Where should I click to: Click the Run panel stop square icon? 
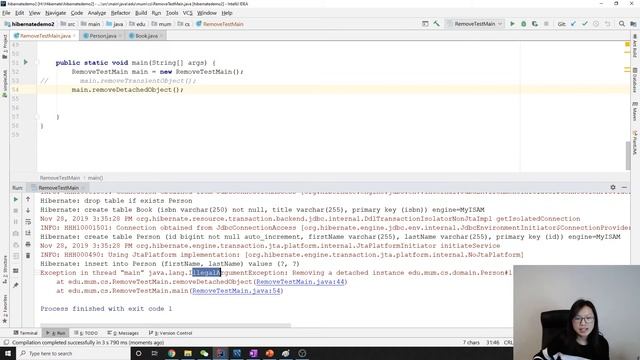point(16,211)
